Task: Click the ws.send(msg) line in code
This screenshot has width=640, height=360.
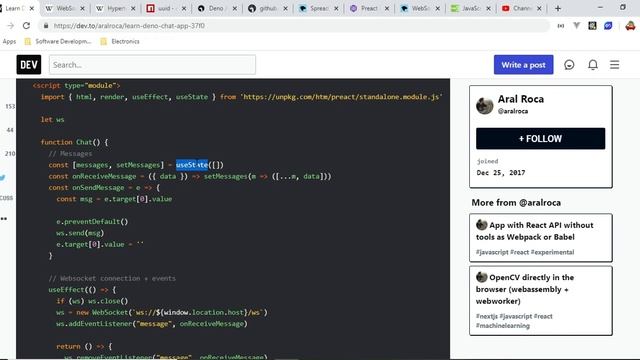Action: 80,233
